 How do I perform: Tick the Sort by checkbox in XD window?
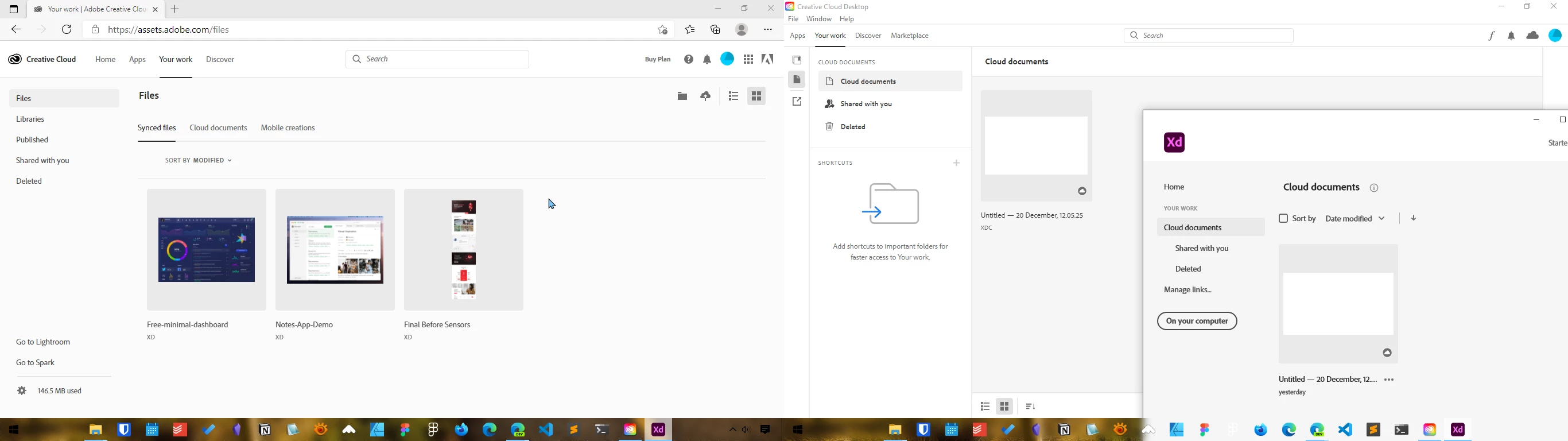(x=1283, y=219)
